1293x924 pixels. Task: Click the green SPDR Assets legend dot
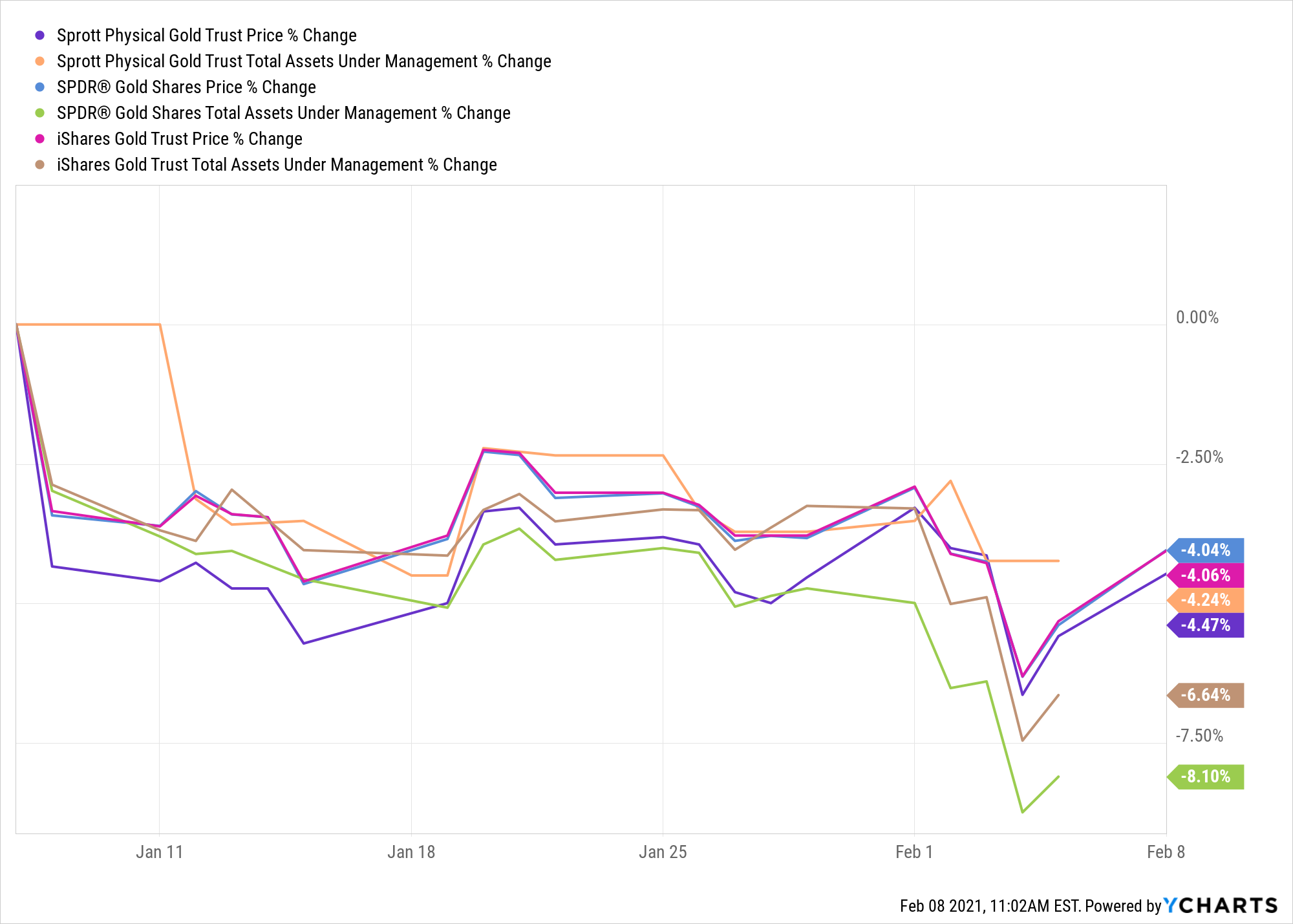point(40,113)
